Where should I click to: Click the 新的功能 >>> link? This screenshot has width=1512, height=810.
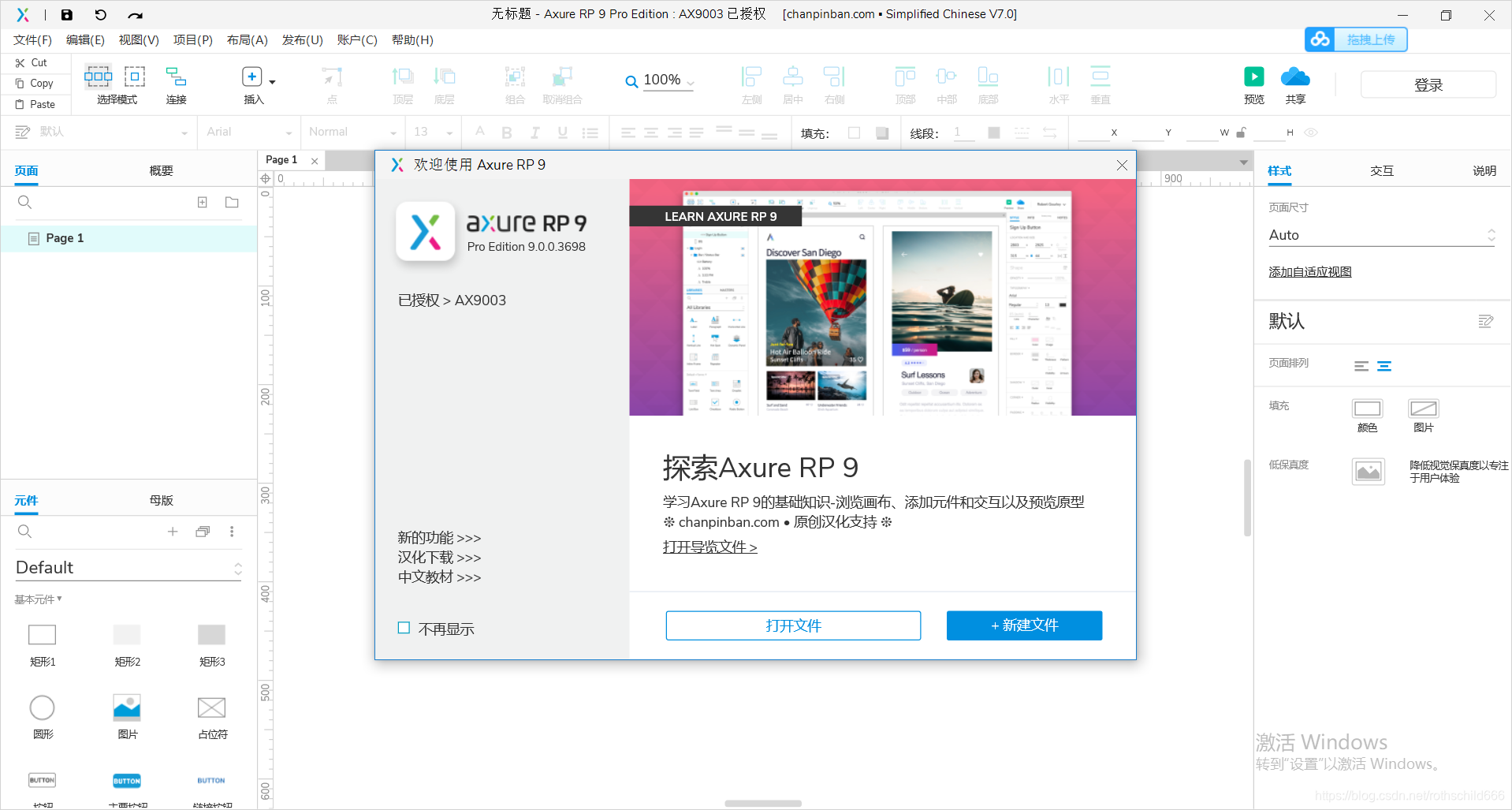pos(439,538)
